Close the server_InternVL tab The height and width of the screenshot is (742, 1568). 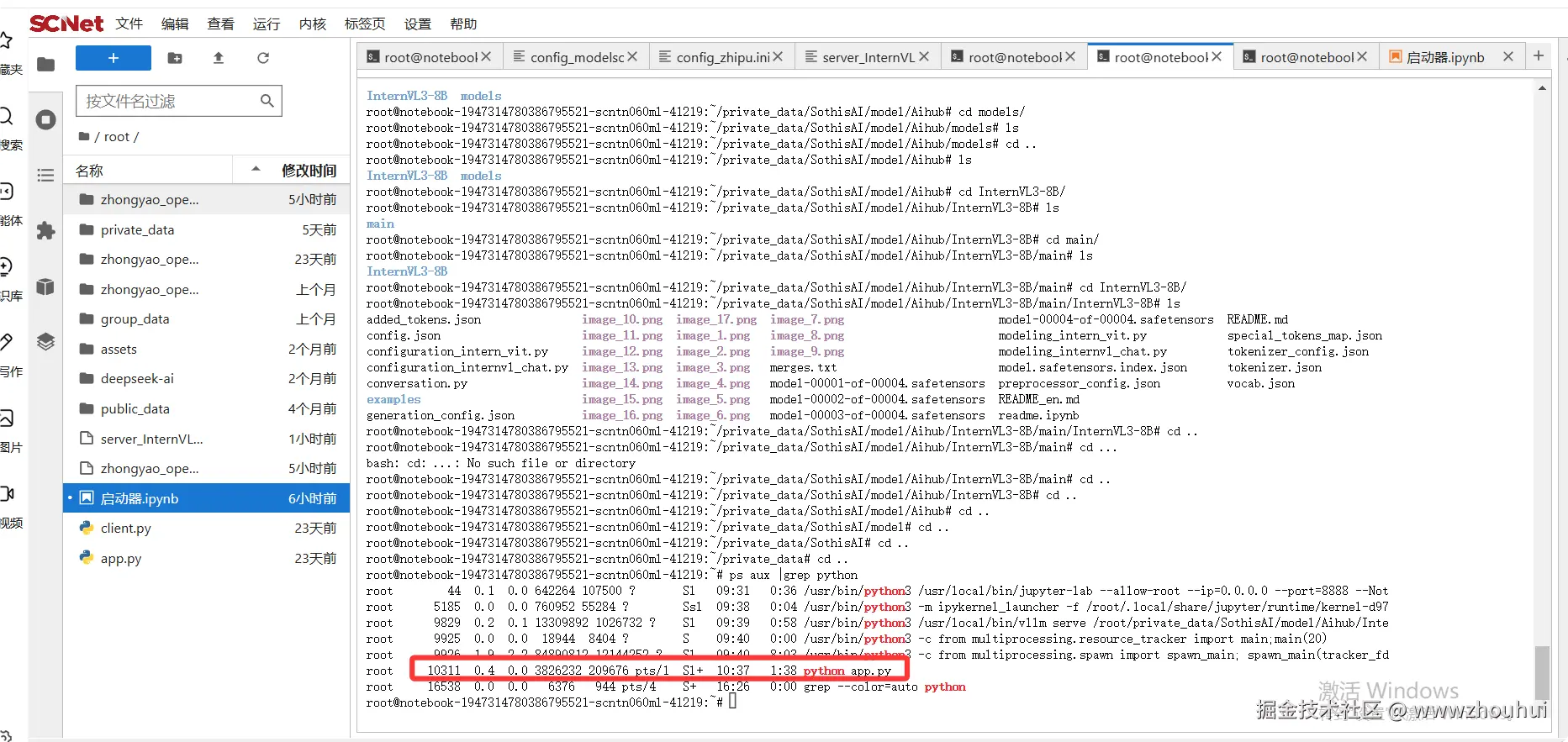click(x=924, y=56)
